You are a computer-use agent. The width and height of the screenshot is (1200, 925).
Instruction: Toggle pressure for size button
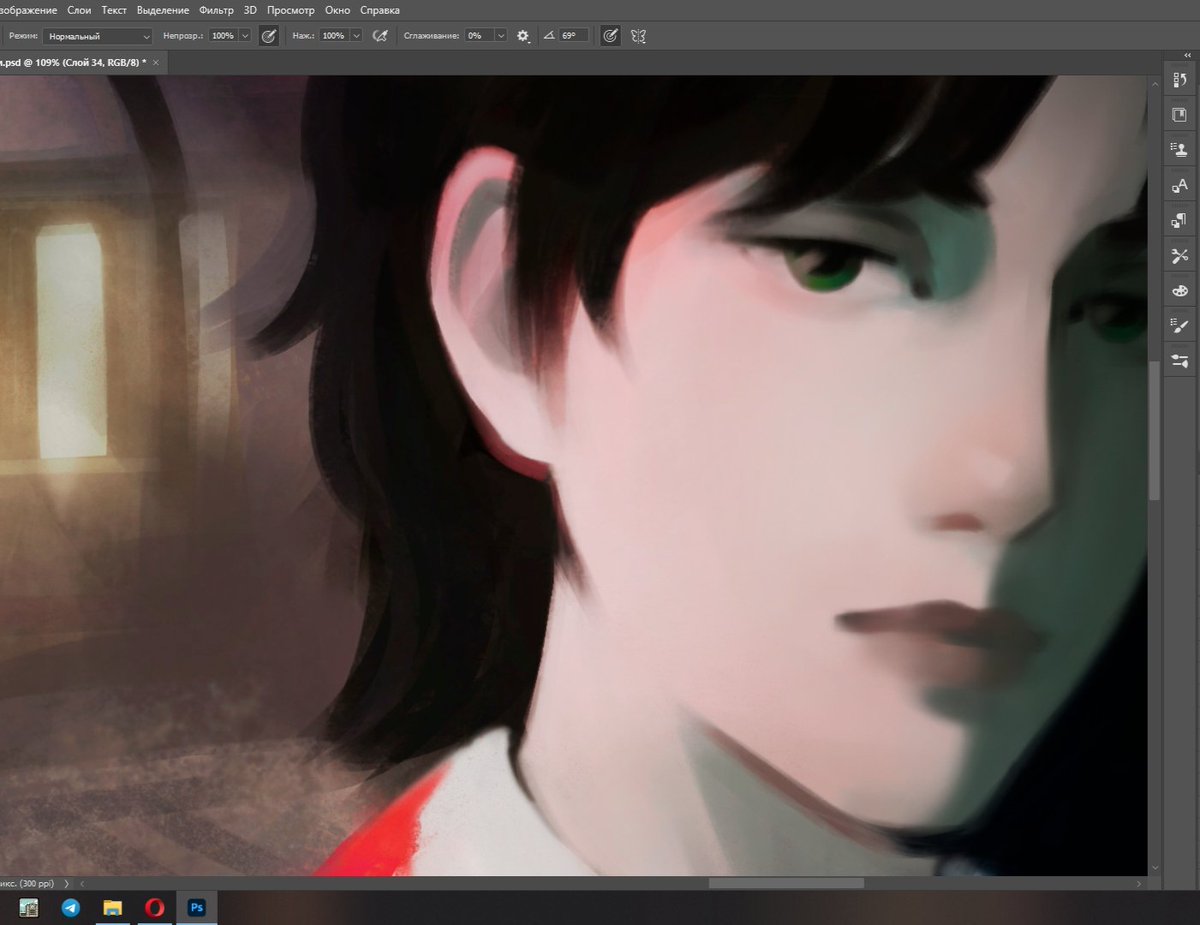click(610, 35)
